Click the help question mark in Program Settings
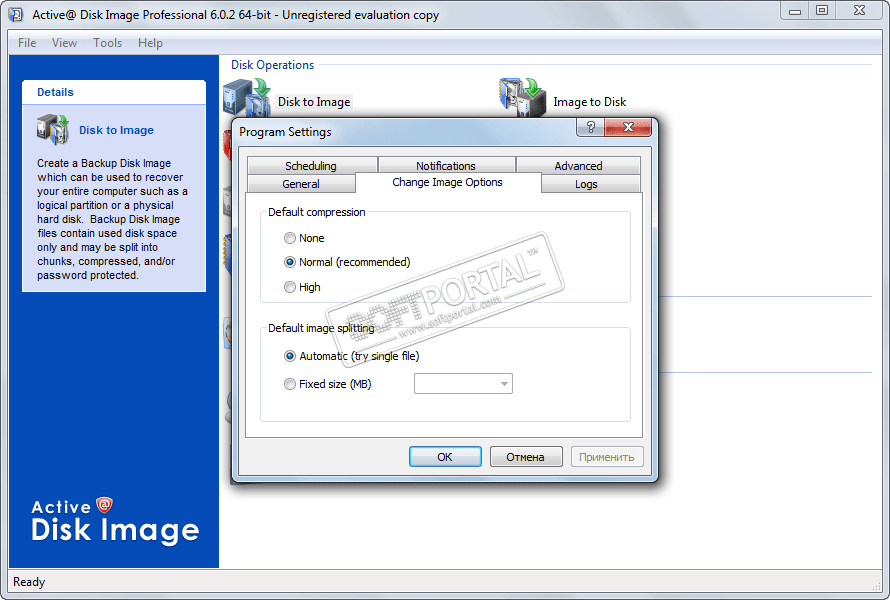 590,127
